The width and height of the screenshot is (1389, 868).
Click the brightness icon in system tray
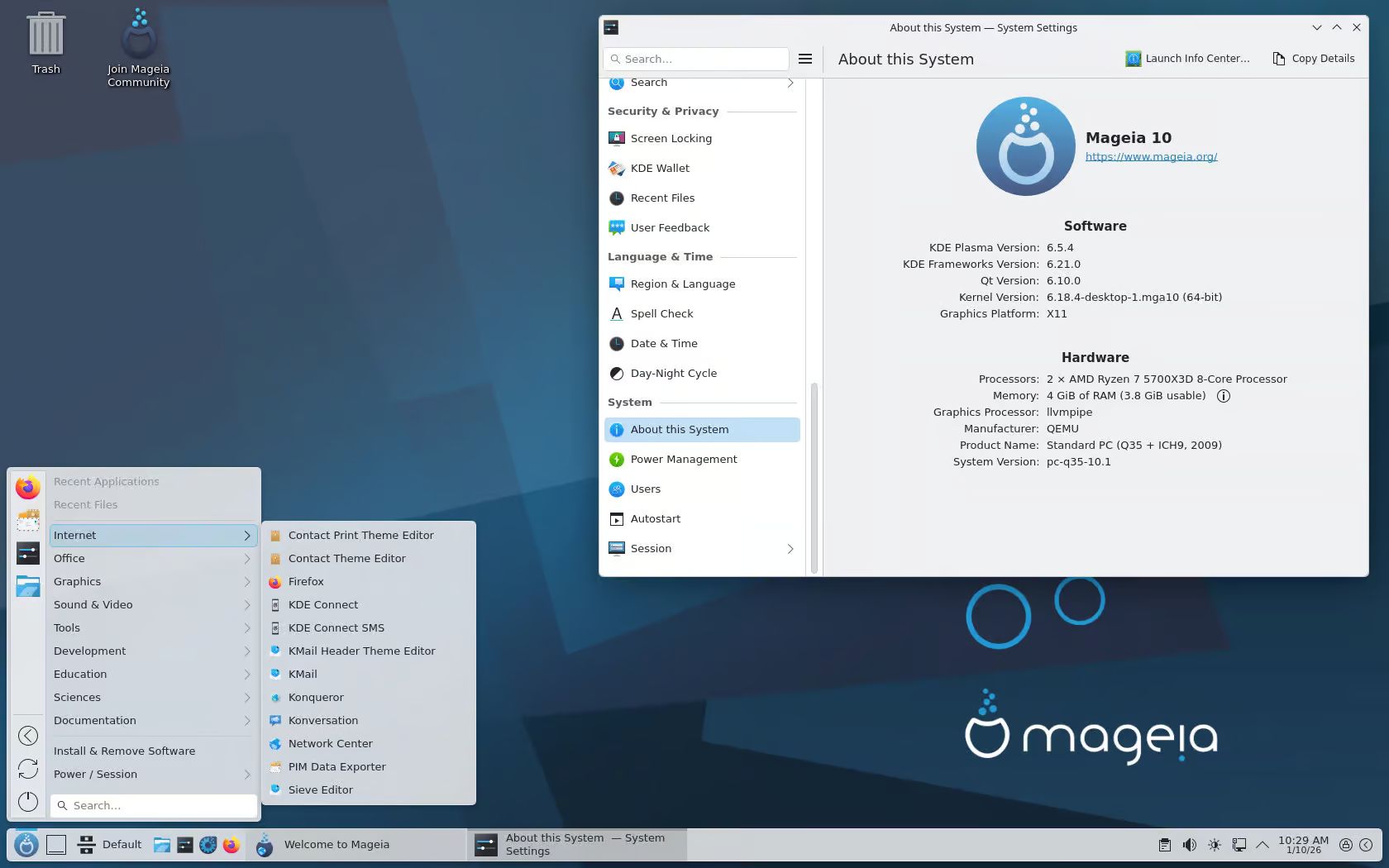pyautogui.click(x=1214, y=845)
